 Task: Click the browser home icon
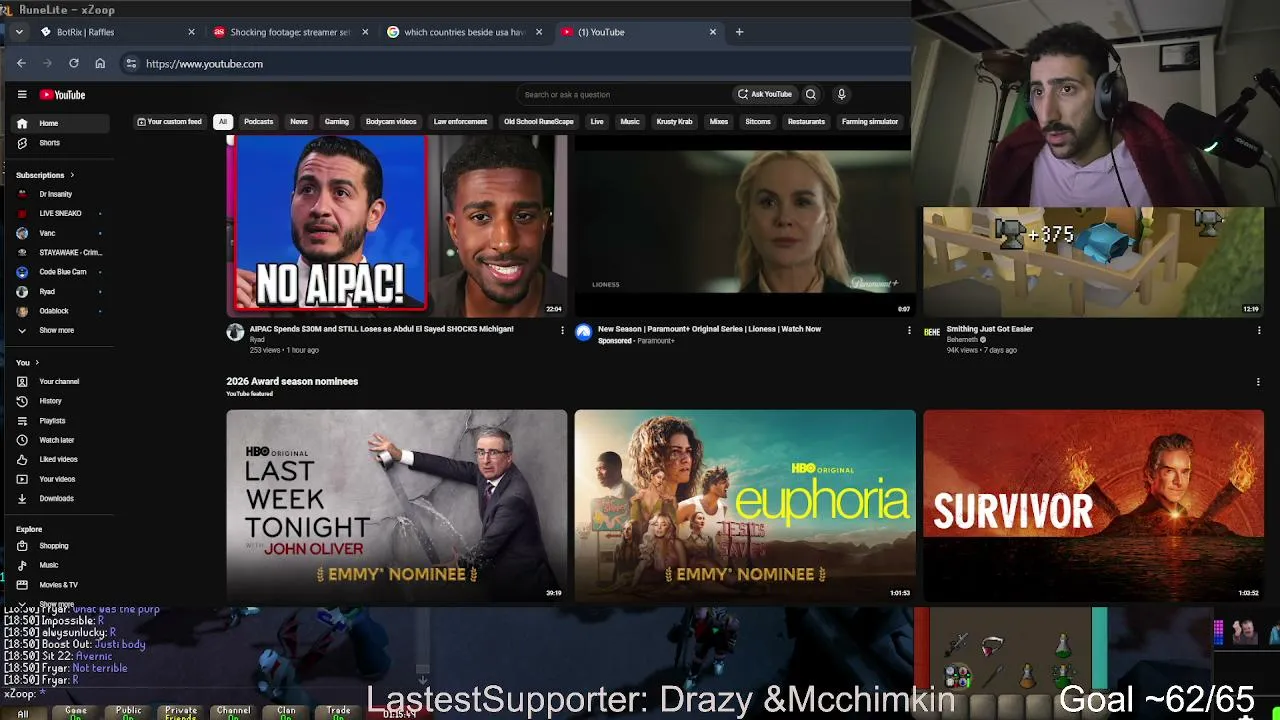[100, 63]
